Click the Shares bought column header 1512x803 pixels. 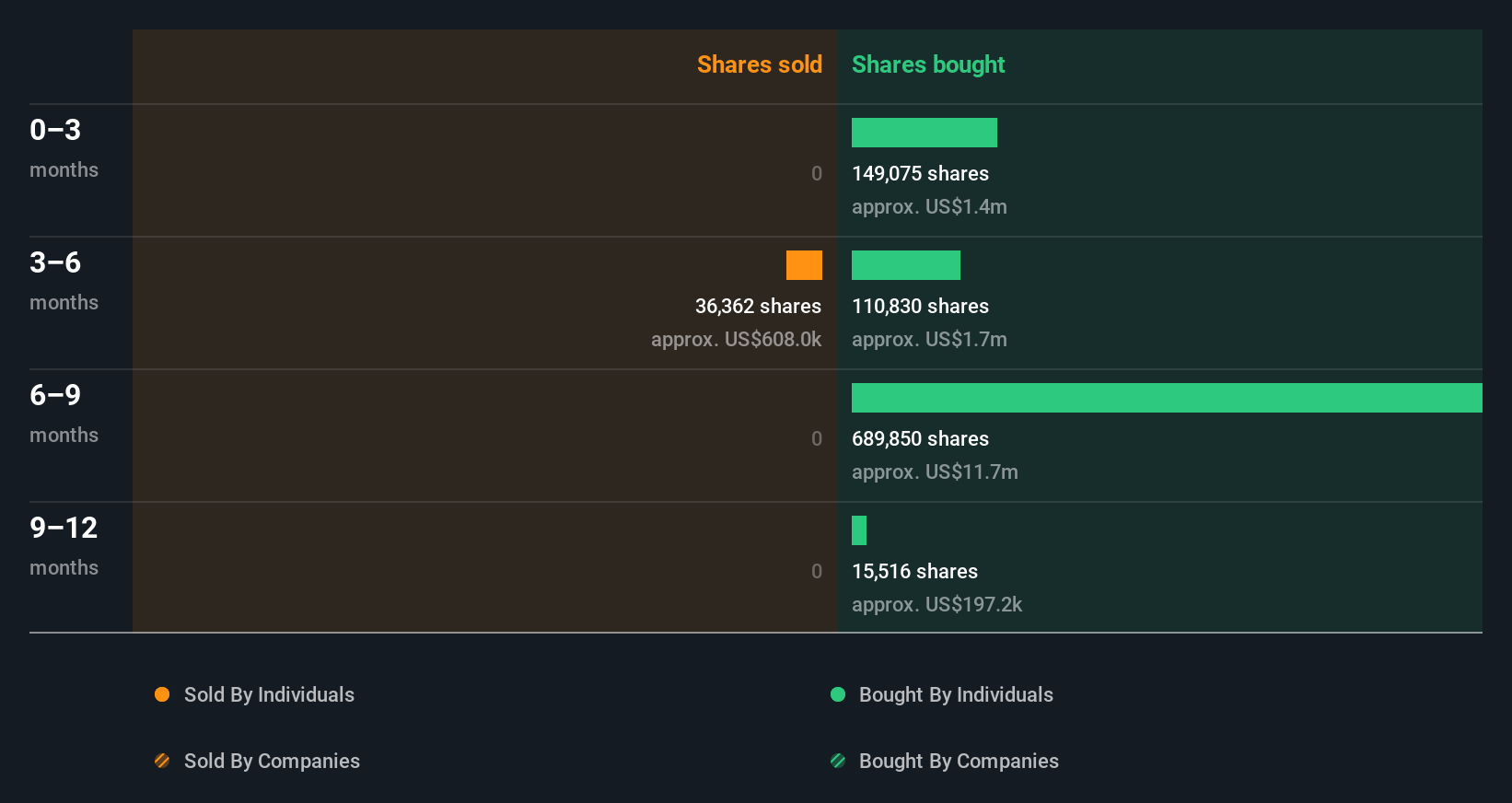click(x=928, y=64)
